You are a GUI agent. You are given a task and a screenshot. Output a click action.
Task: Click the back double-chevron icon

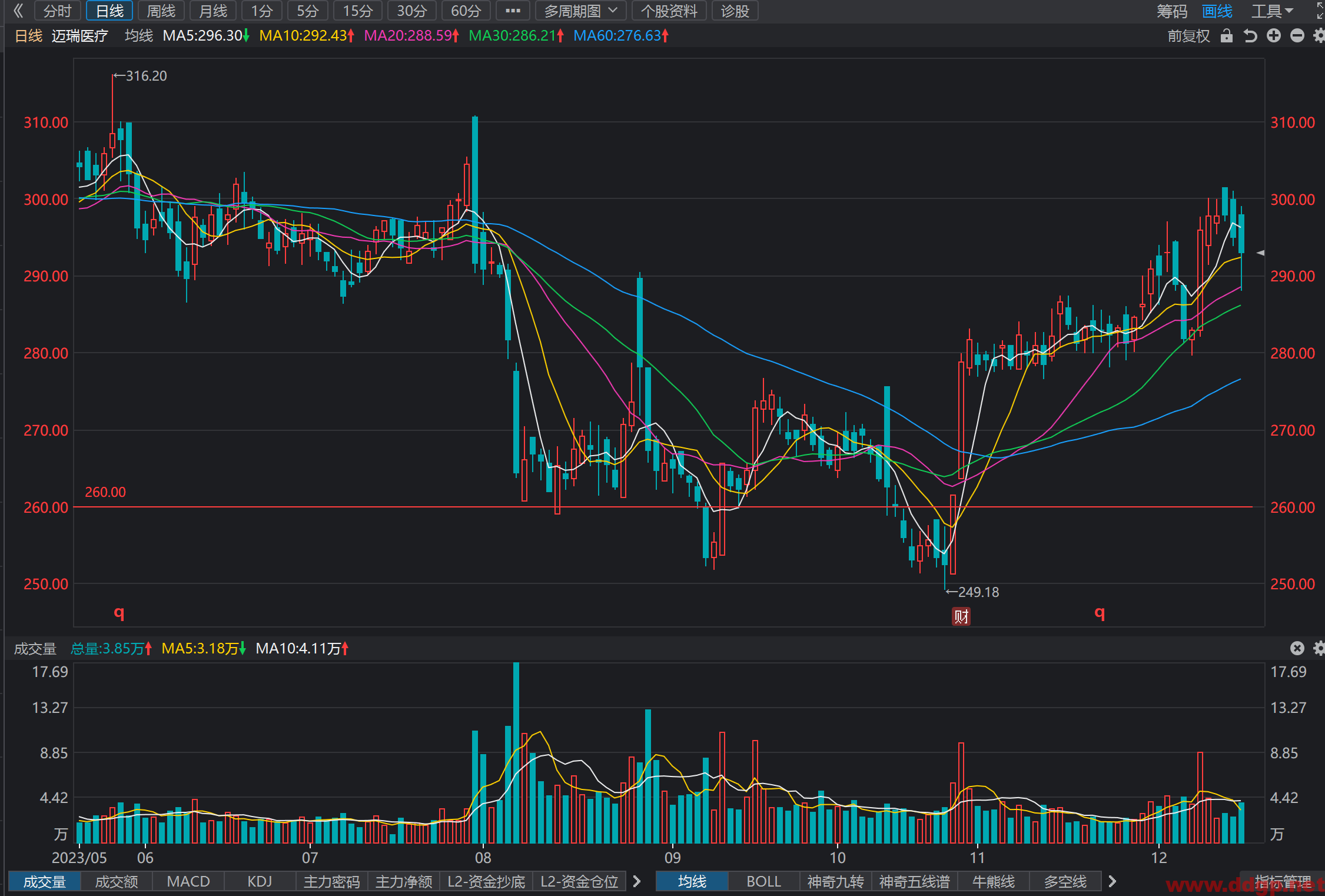18,11
